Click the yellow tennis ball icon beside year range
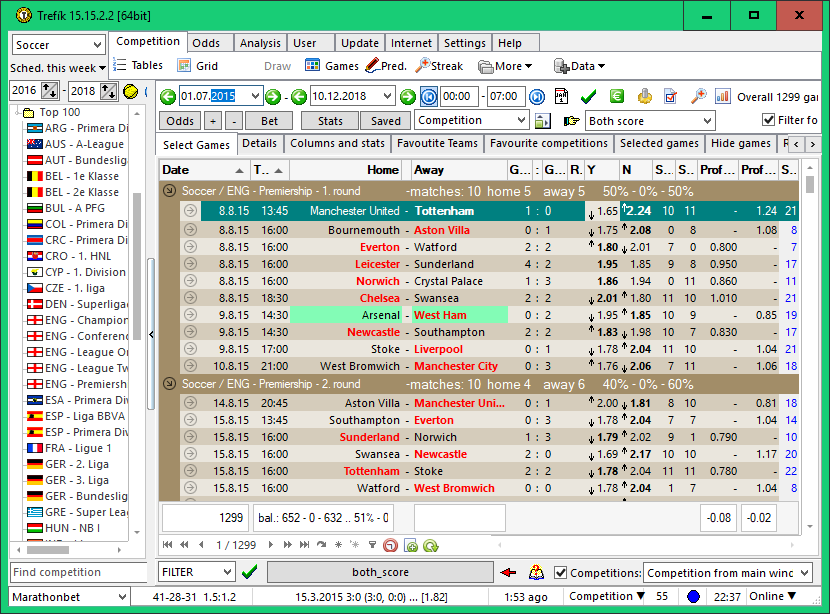 tap(130, 91)
